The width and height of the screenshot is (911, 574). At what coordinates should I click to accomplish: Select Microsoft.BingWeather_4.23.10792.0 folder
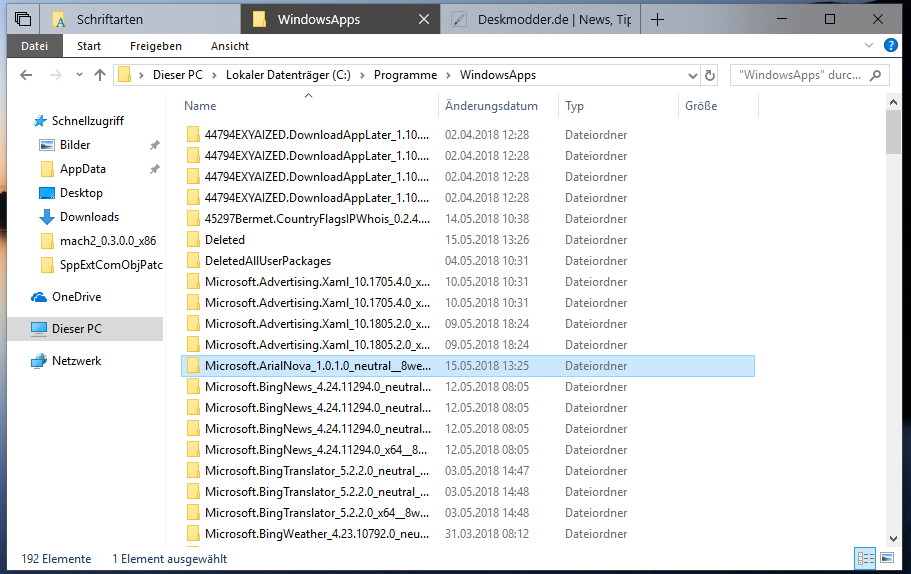(x=317, y=534)
